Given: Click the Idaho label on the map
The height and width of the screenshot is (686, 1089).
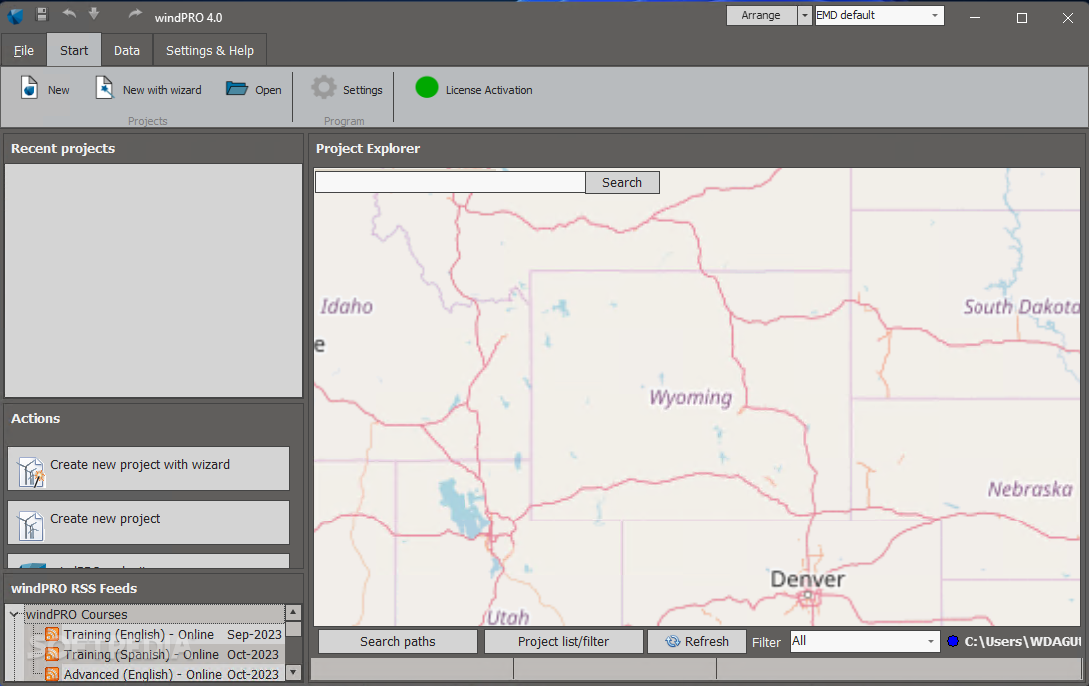Looking at the screenshot, I should [x=346, y=306].
